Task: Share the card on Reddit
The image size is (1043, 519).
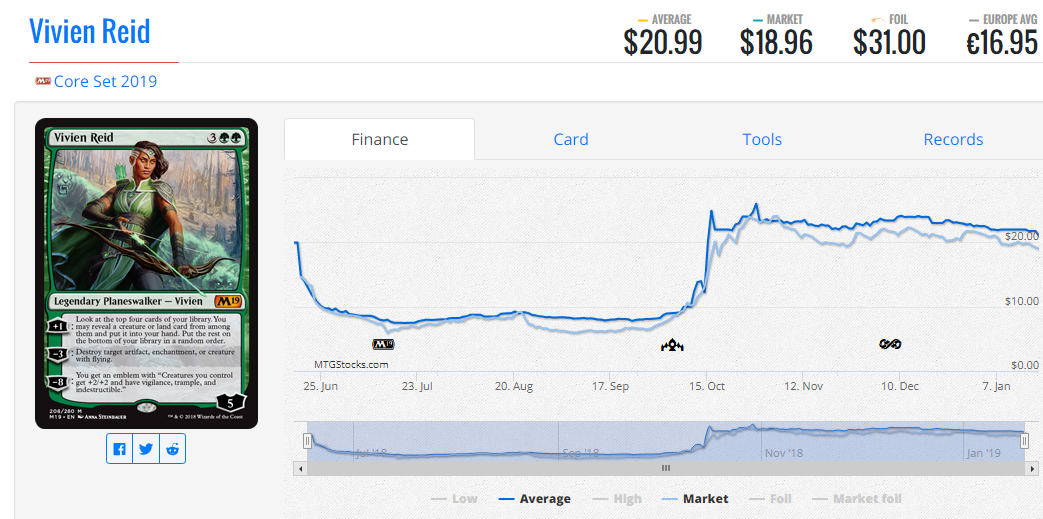Action: 173,449
